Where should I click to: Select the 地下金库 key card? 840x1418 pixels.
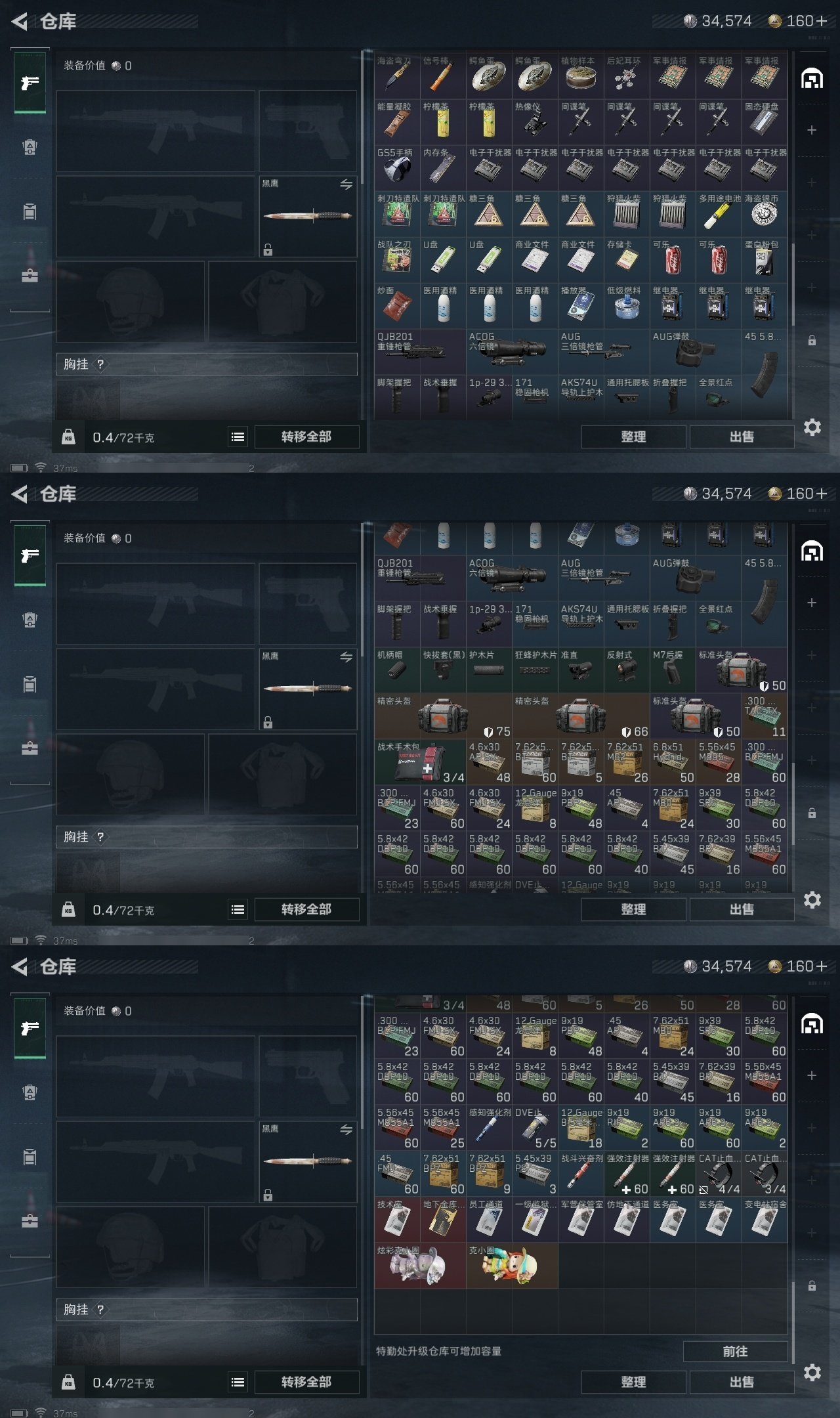(443, 1220)
